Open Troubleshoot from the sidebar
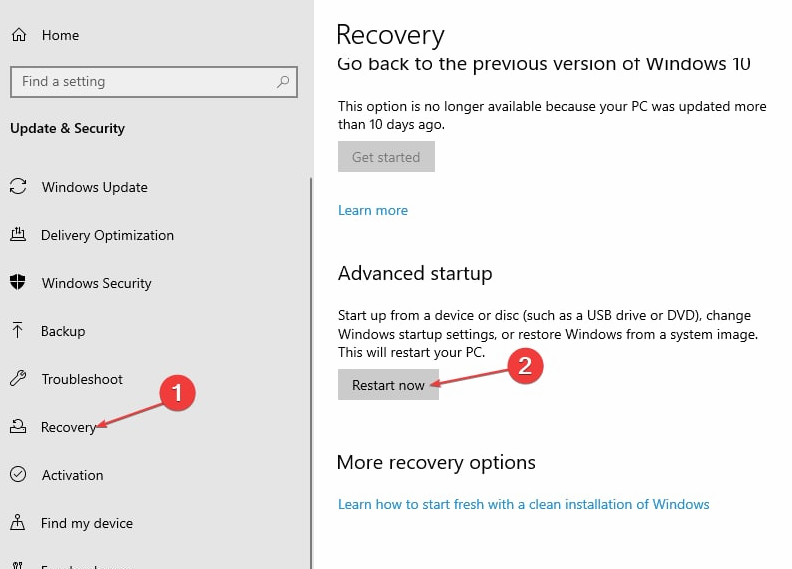This screenshot has width=792, height=569. pyautogui.click(x=82, y=379)
